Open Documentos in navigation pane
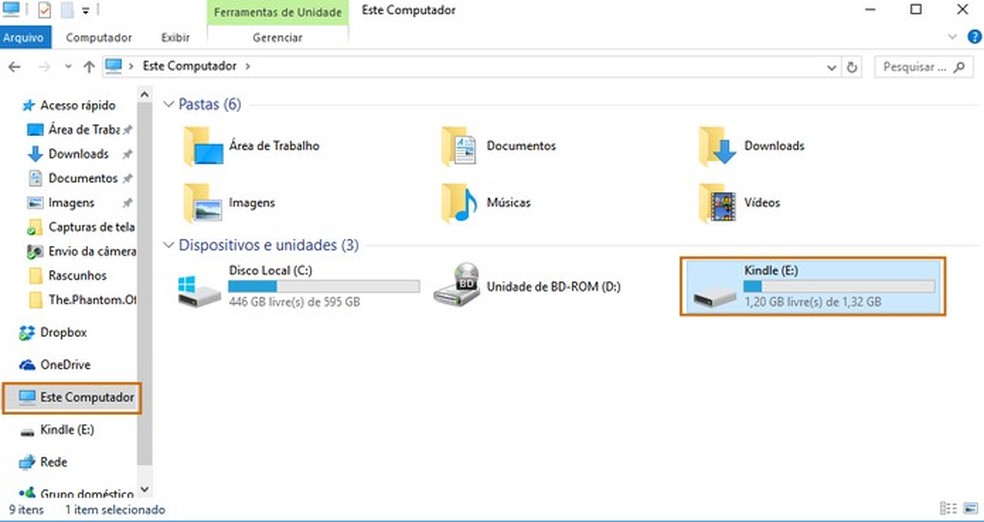 [73, 179]
